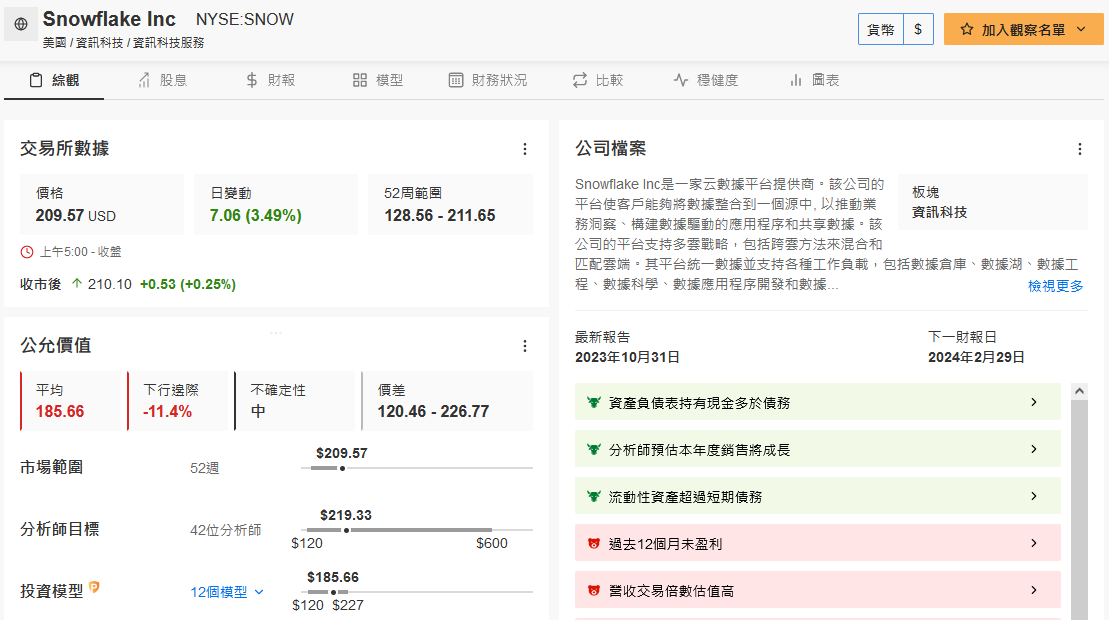Expand the 營收交易倍數估值高 row
This screenshot has height=620, width=1109.
point(818,590)
